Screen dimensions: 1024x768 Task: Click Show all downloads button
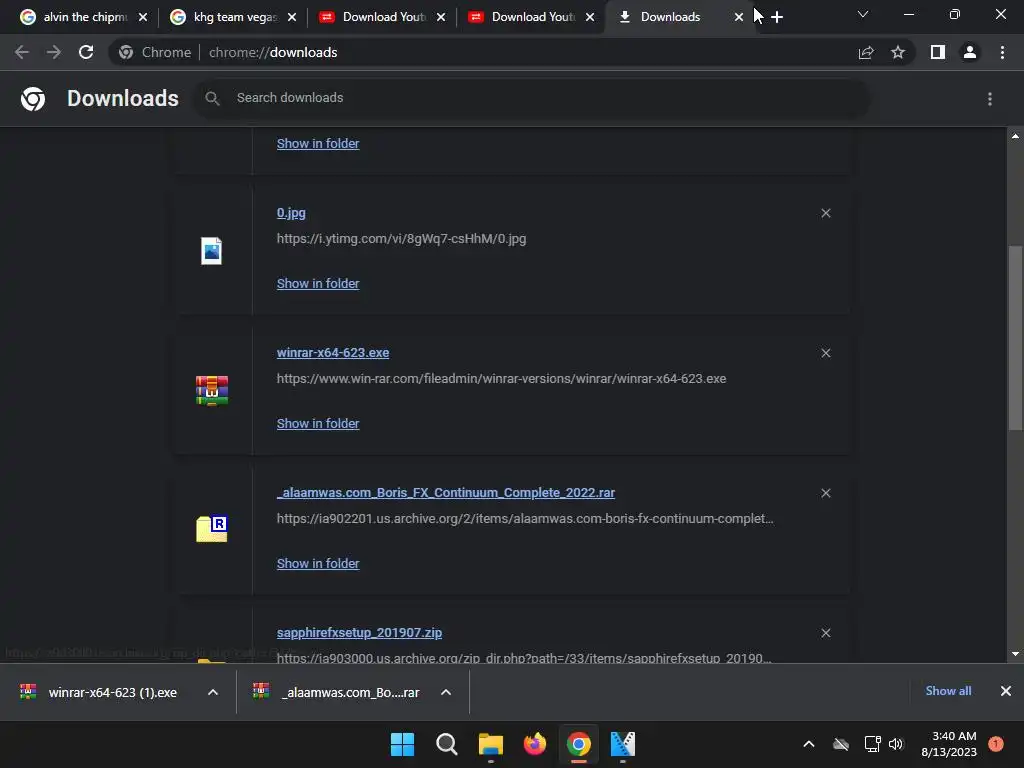pos(948,691)
